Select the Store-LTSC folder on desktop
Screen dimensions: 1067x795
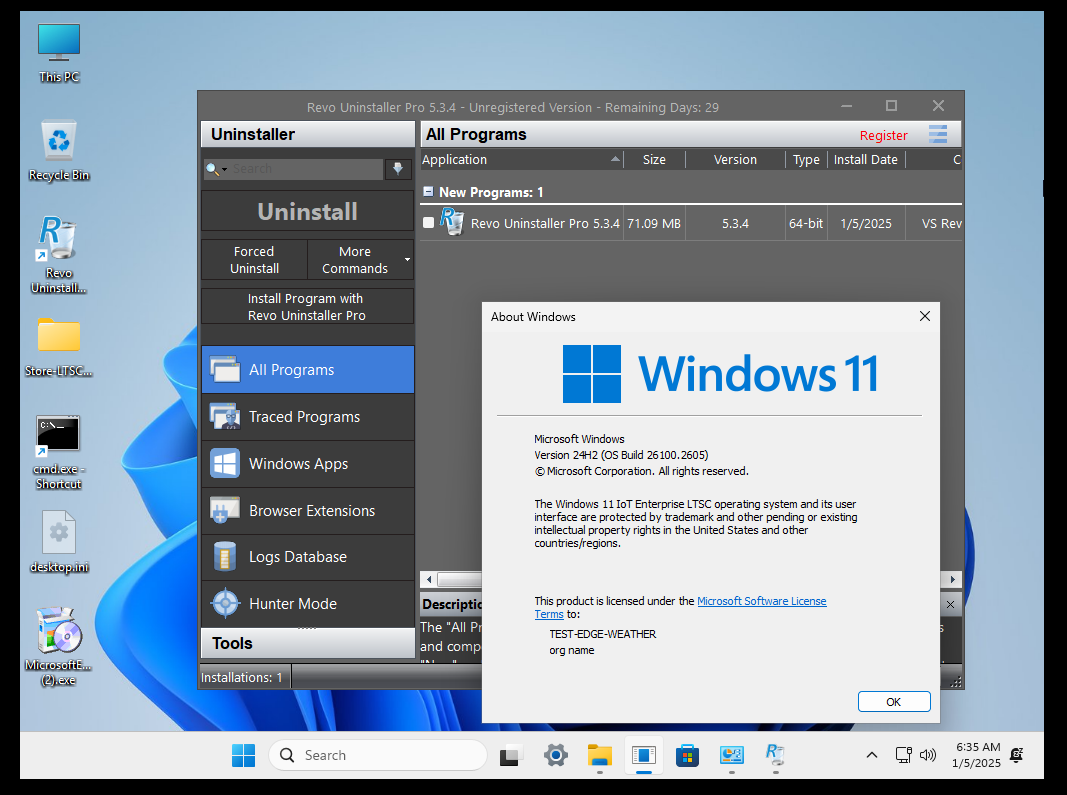coord(59,347)
